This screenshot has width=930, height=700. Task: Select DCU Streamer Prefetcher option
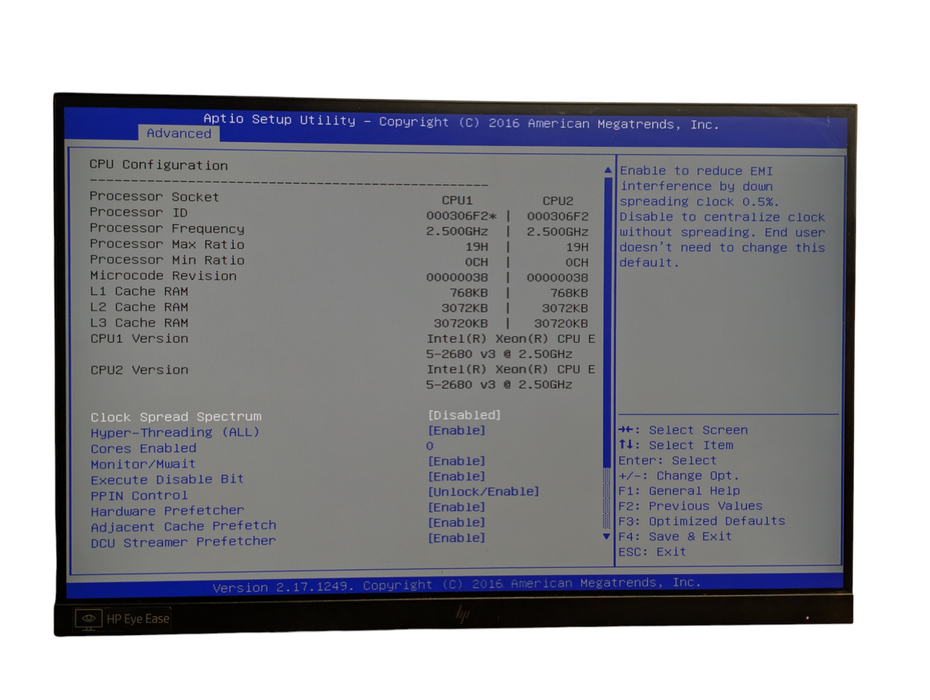183,542
